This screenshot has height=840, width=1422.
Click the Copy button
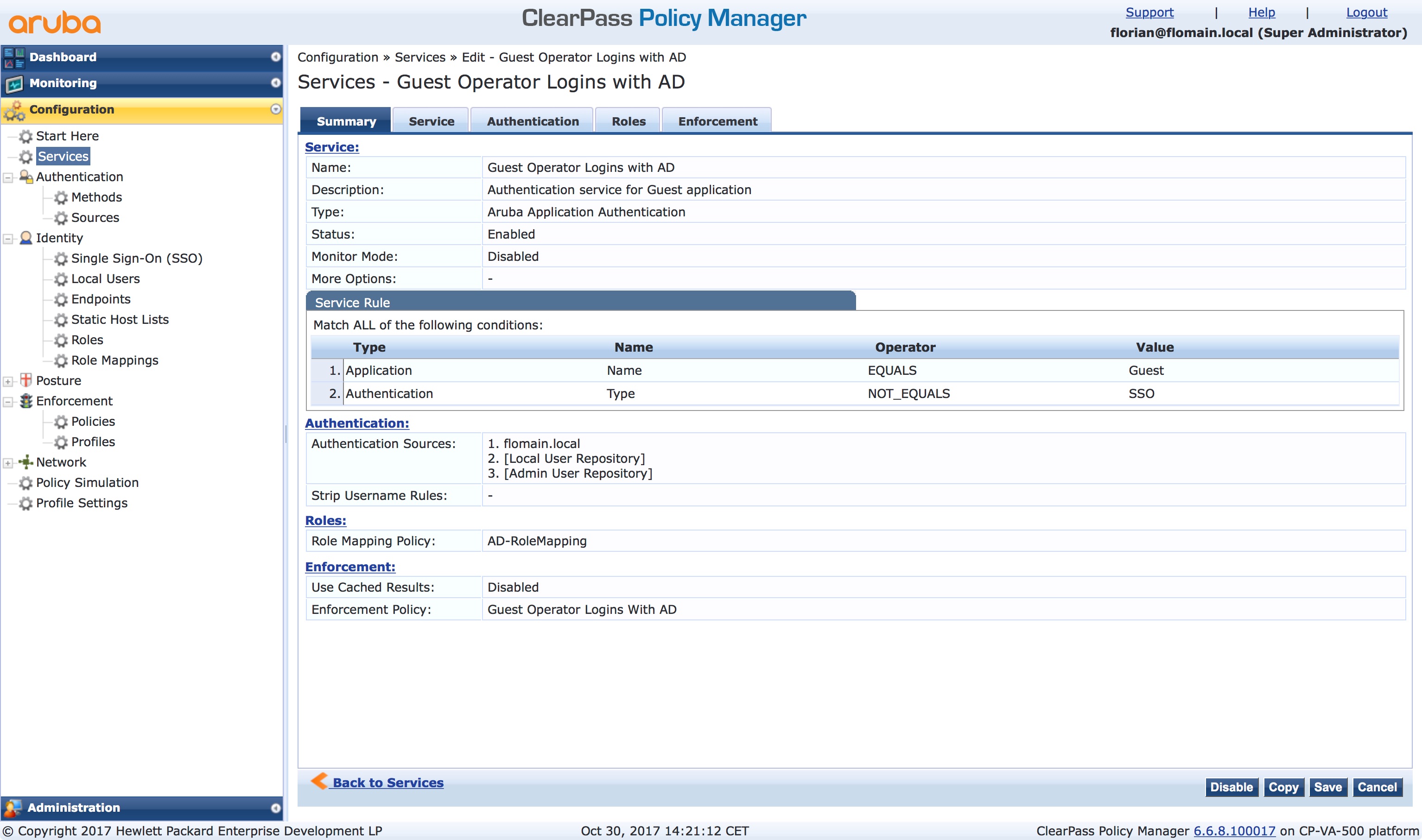[x=1283, y=787]
